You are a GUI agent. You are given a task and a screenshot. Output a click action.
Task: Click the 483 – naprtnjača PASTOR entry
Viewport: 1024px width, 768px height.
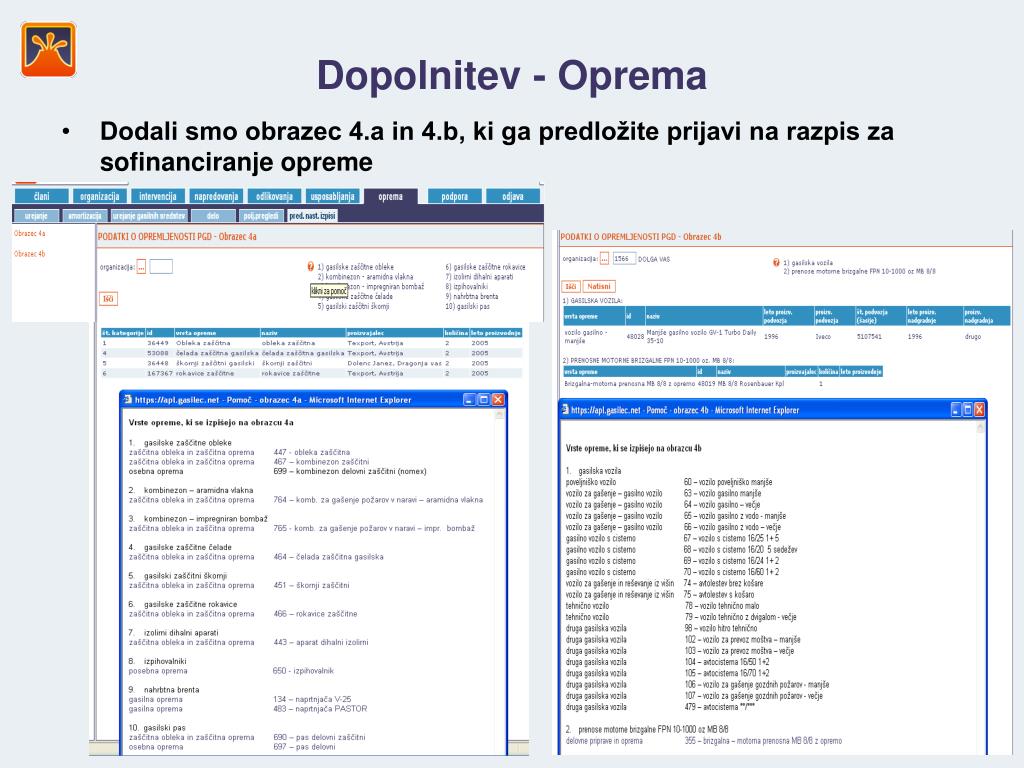coord(320,709)
